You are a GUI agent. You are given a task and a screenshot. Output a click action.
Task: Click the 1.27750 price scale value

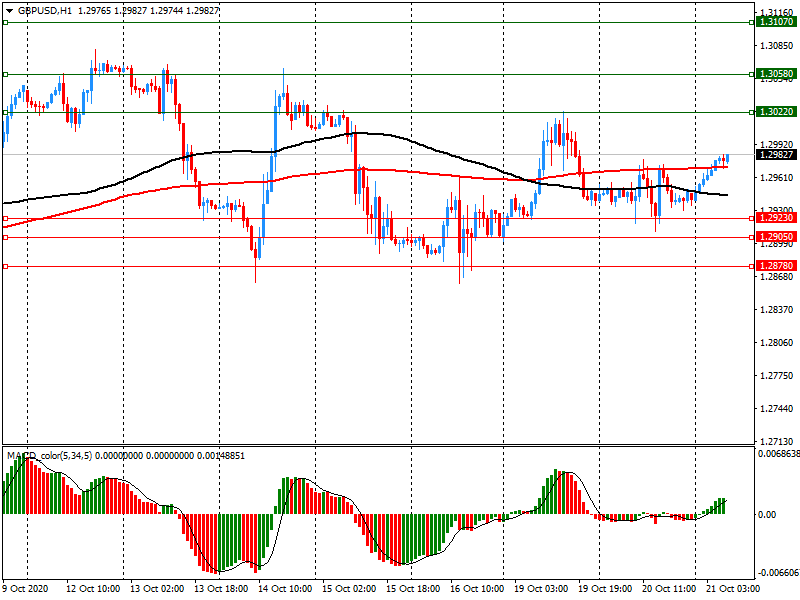(777, 376)
